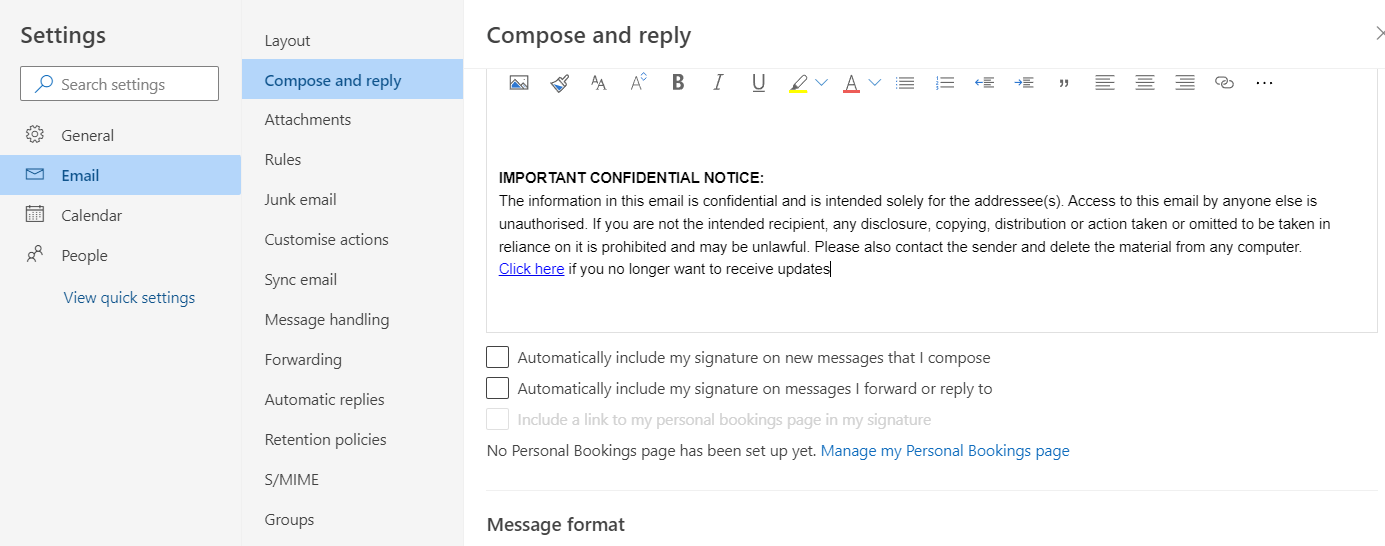The image size is (1385, 546).
Task: Click the Insert pictures inline icon
Action: coord(518,83)
